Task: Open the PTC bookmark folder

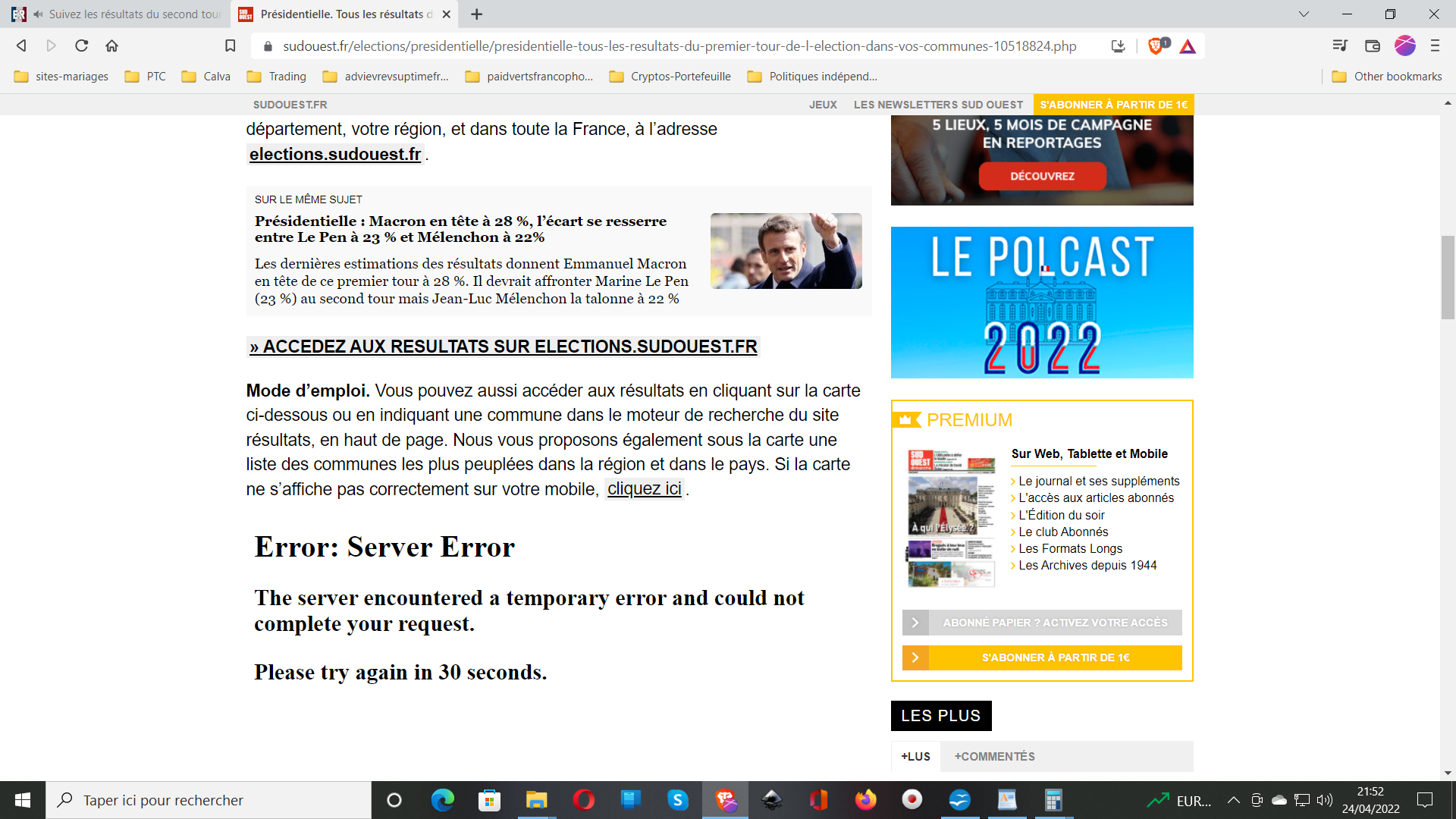Action: coord(146,77)
